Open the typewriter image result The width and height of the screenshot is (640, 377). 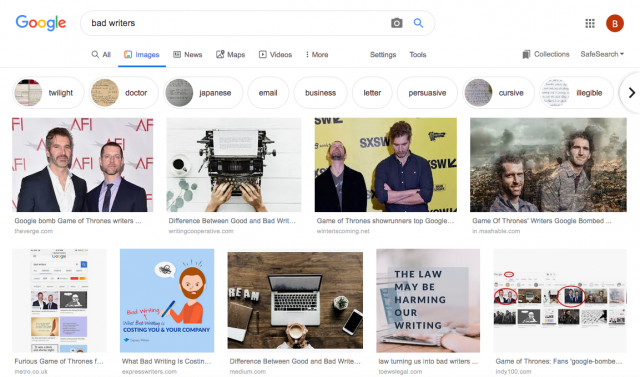233,165
